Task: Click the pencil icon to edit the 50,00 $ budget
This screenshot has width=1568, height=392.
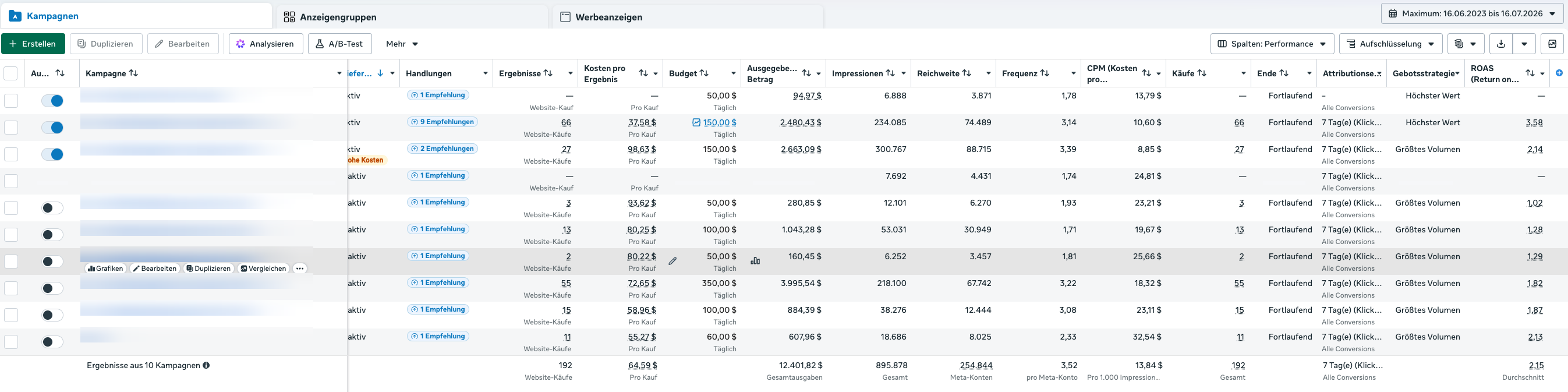Action: click(x=672, y=261)
